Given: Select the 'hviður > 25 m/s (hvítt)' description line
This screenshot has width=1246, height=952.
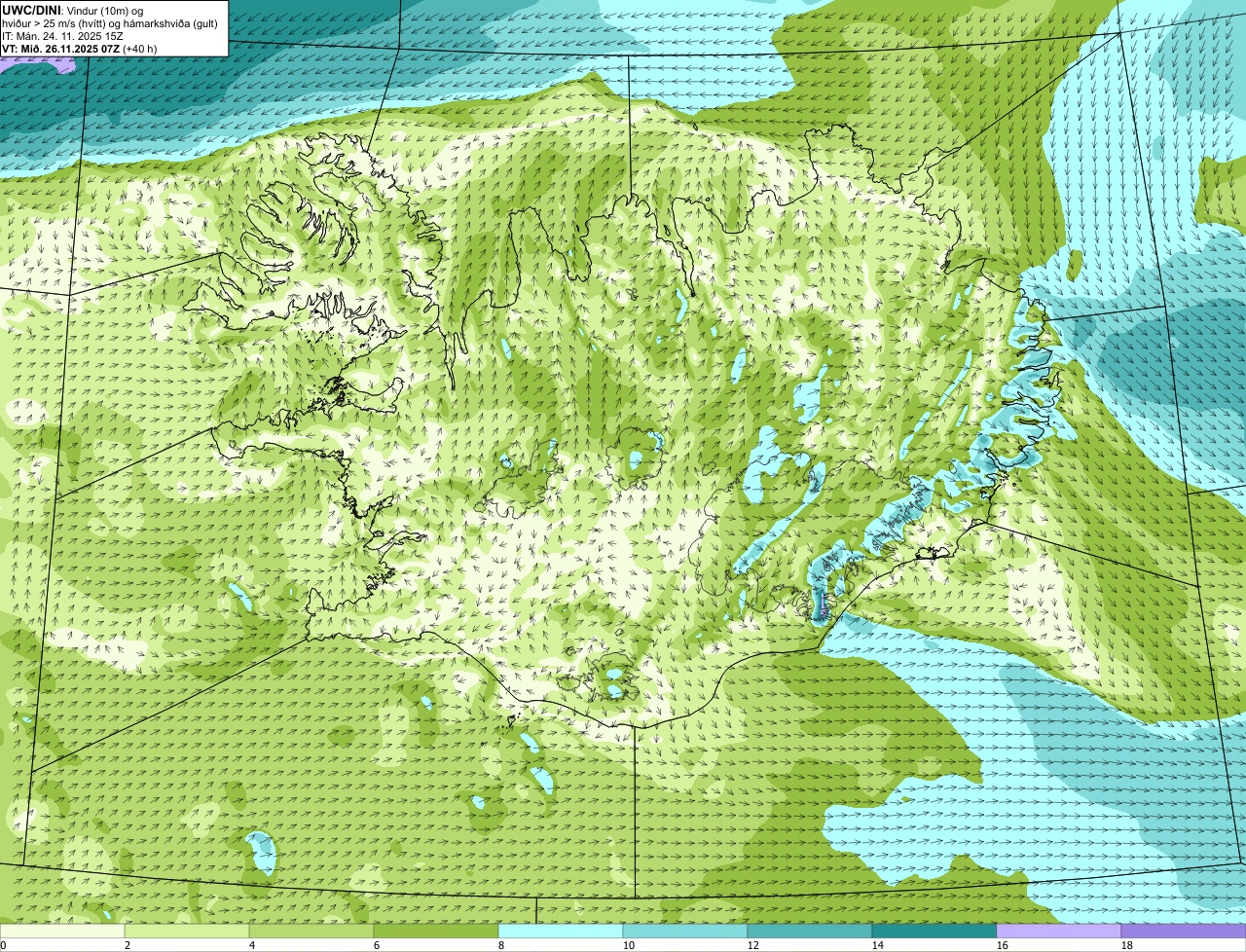Looking at the screenshot, I should click(111, 22).
